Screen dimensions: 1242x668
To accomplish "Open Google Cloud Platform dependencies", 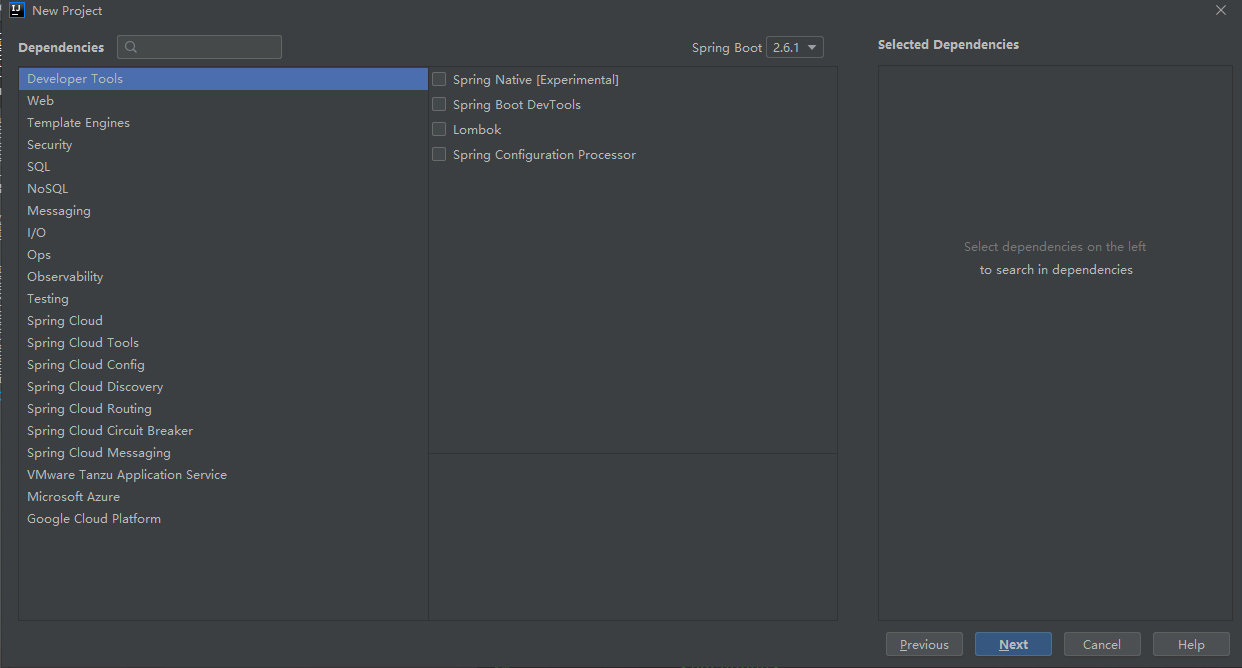I will point(93,518).
